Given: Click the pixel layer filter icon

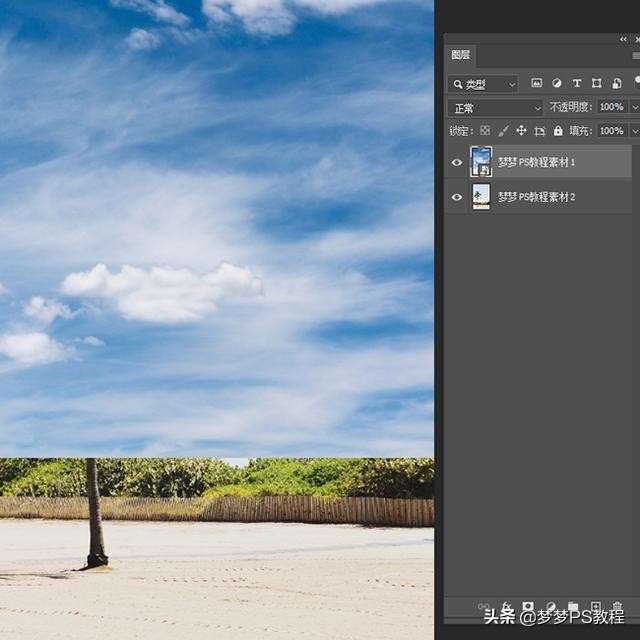Looking at the screenshot, I should (x=537, y=84).
